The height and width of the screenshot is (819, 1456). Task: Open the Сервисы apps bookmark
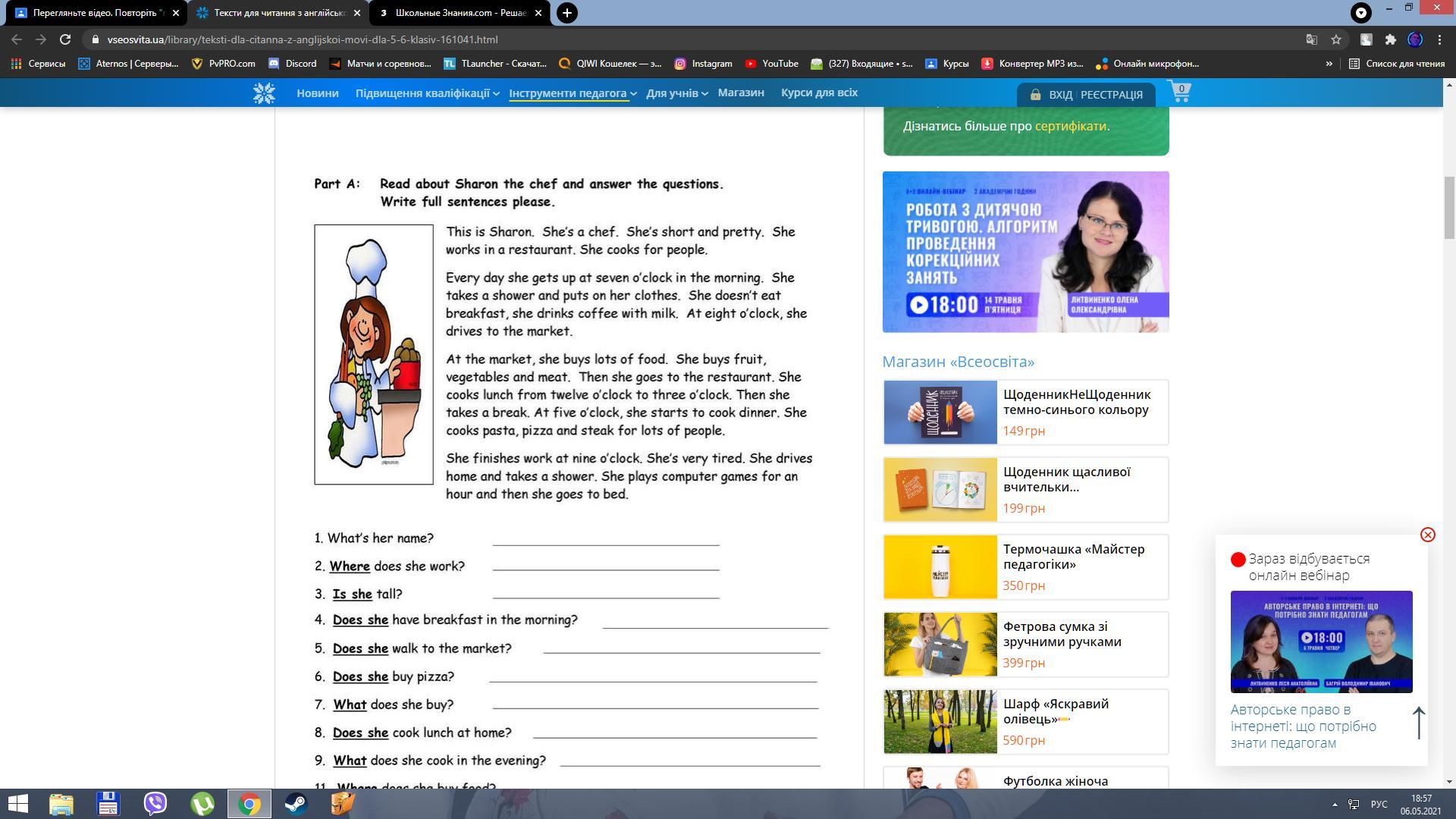(x=38, y=64)
